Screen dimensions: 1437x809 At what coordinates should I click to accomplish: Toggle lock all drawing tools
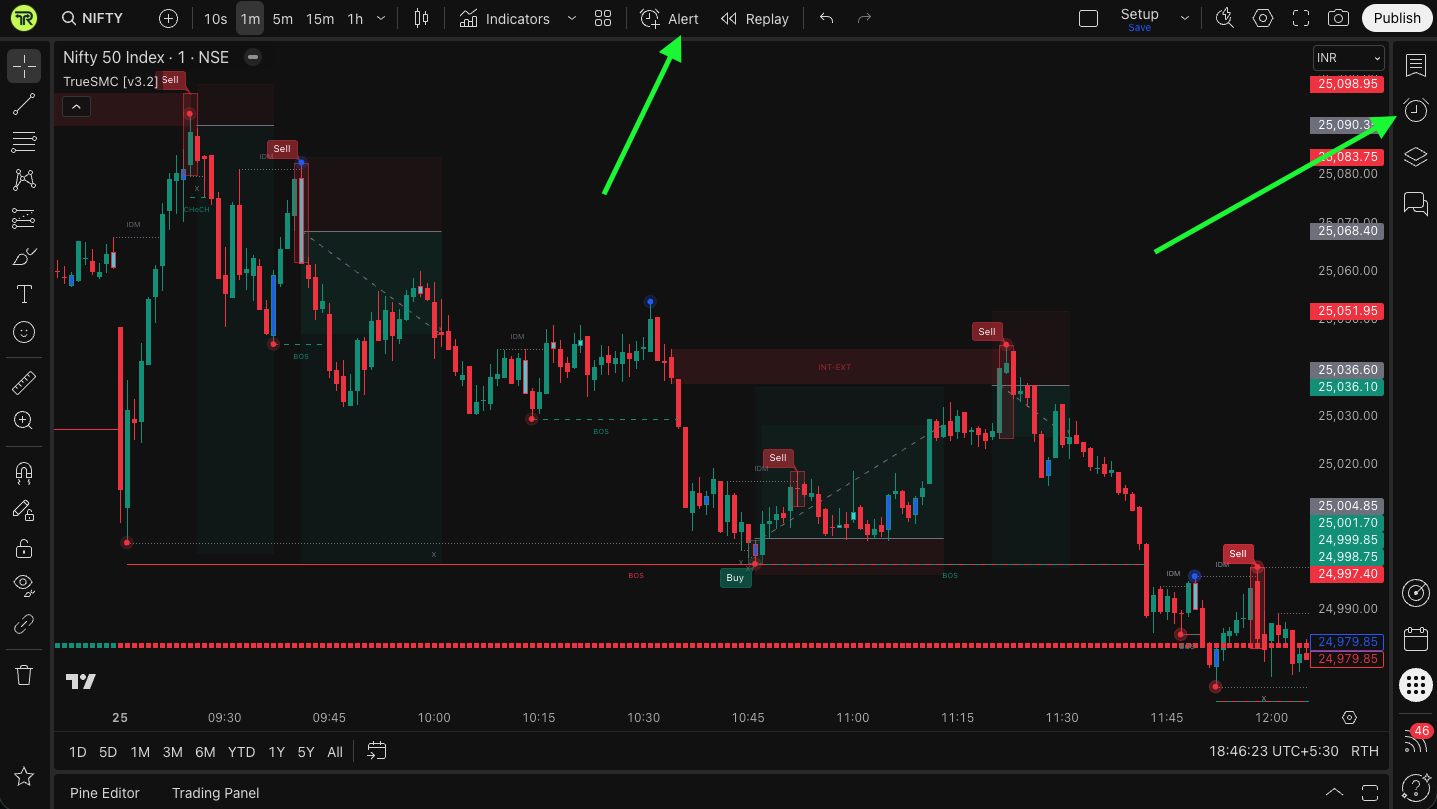(x=24, y=548)
